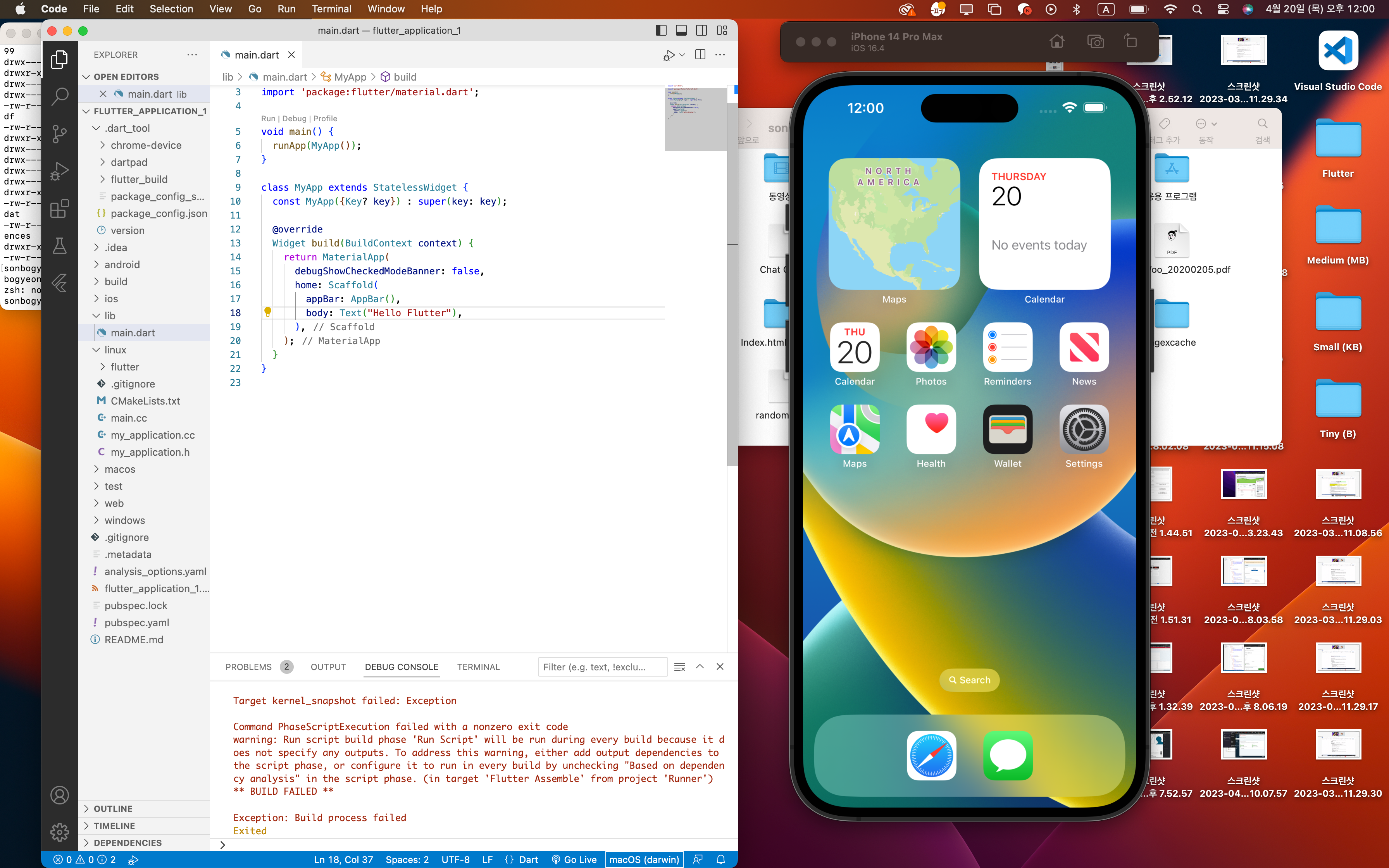This screenshot has height=868, width=1389.
Task: Click Go Live in status bar
Action: (x=574, y=859)
